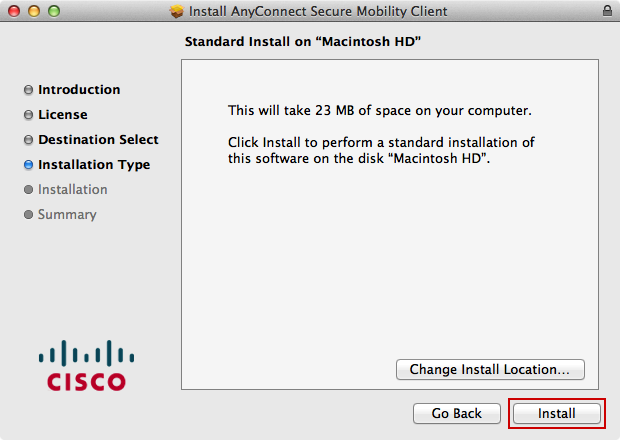Select the Introduction step label
This screenshot has width=620, height=440.
pos(79,90)
